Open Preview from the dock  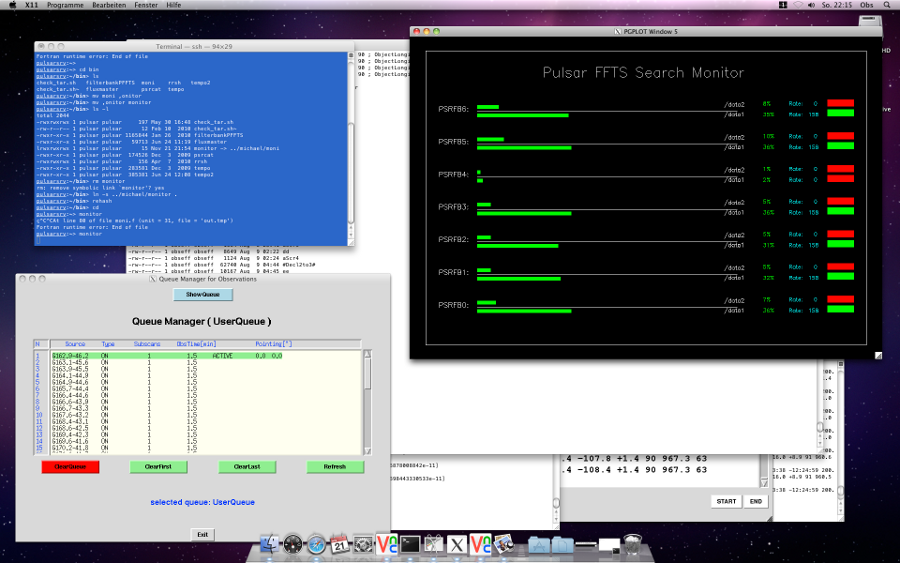pos(504,544)
